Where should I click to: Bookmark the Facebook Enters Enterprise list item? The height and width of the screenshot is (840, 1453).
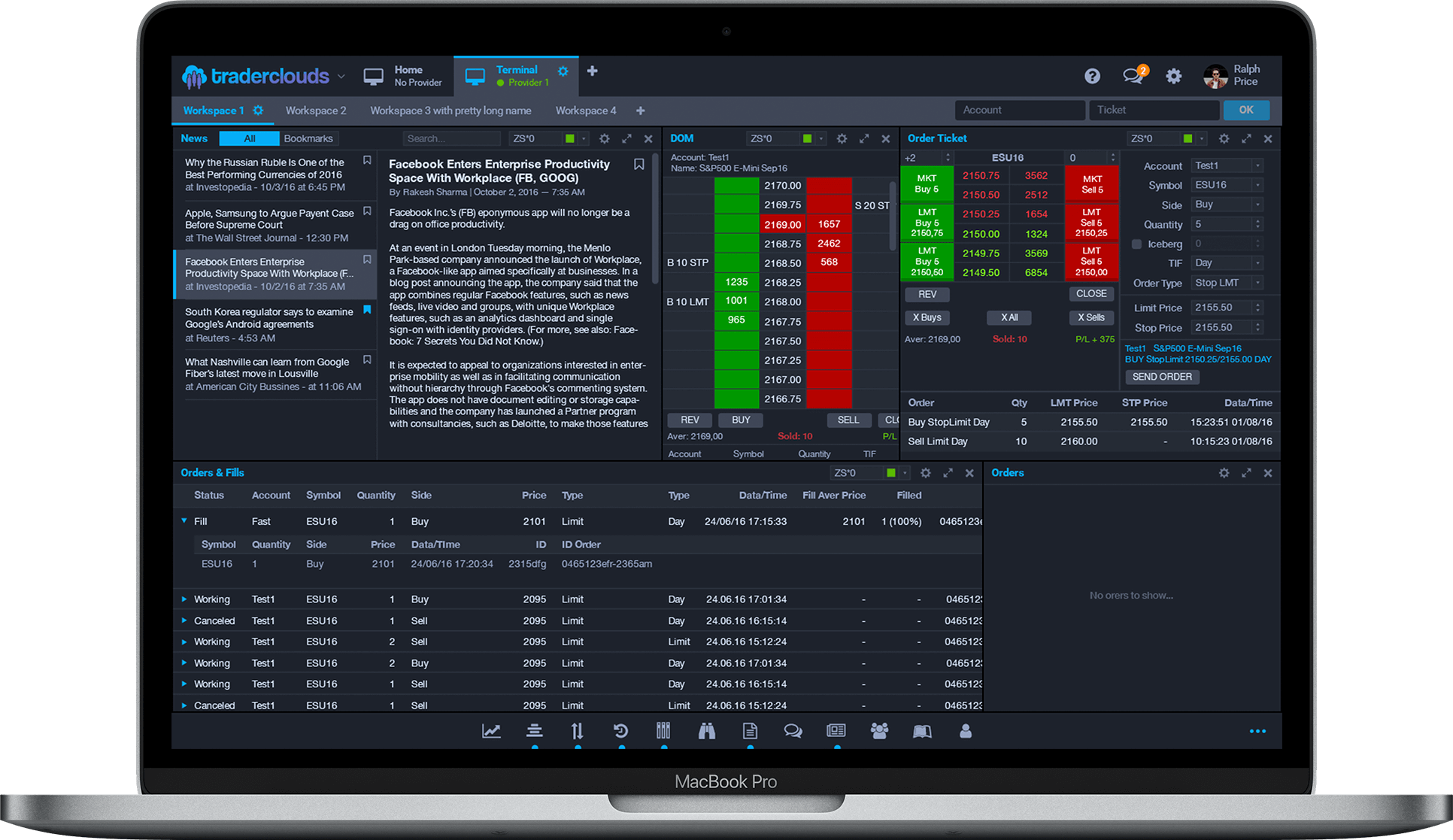click(x=367, y=259)
